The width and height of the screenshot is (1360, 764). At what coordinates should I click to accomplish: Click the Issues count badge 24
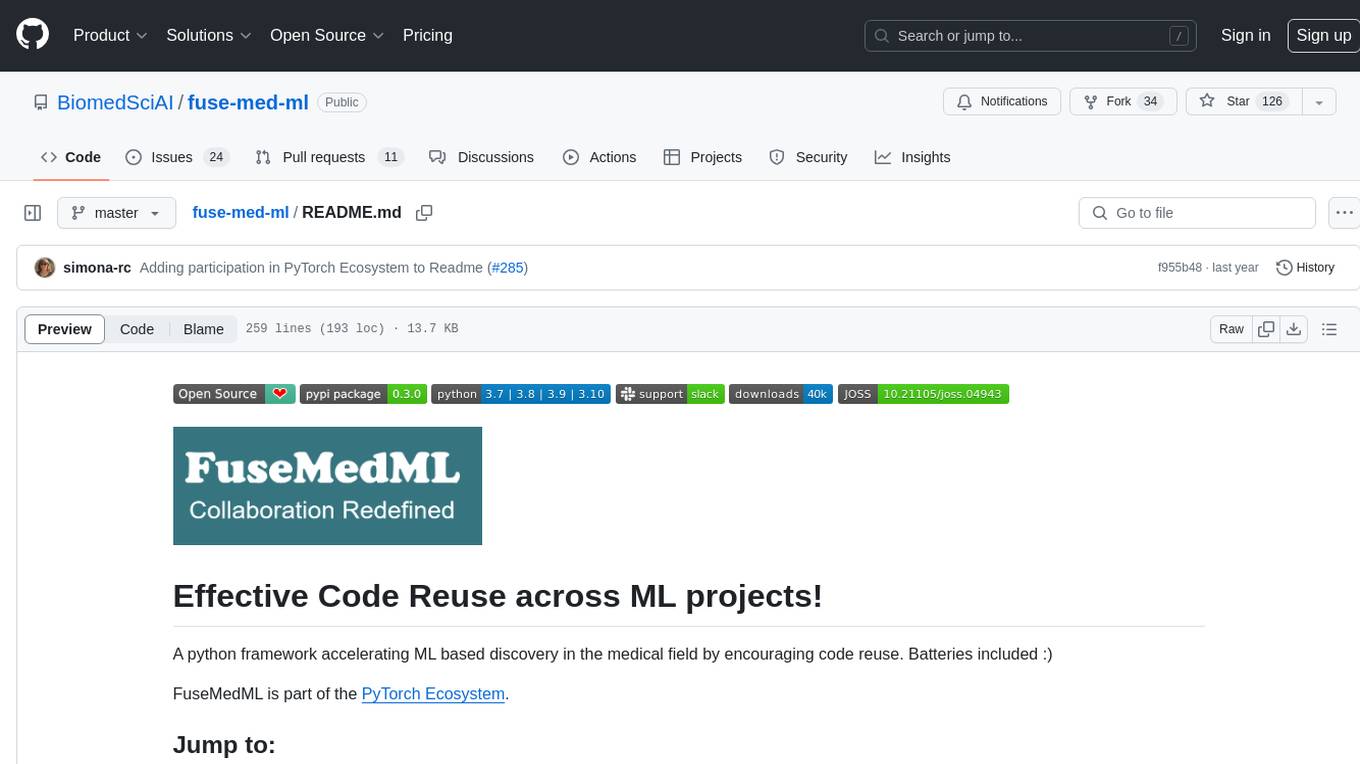point(216,157)
